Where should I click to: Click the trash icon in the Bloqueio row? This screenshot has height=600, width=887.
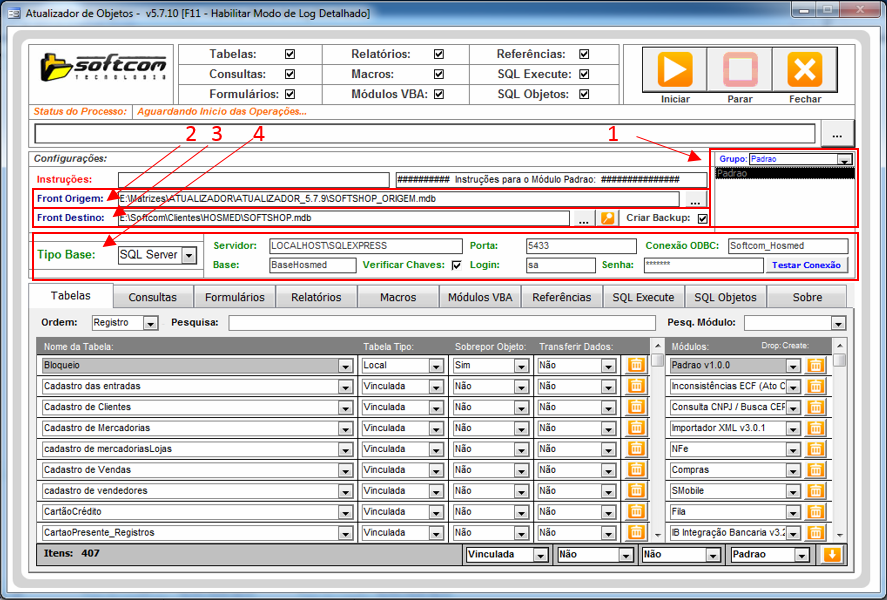[635, 365]
